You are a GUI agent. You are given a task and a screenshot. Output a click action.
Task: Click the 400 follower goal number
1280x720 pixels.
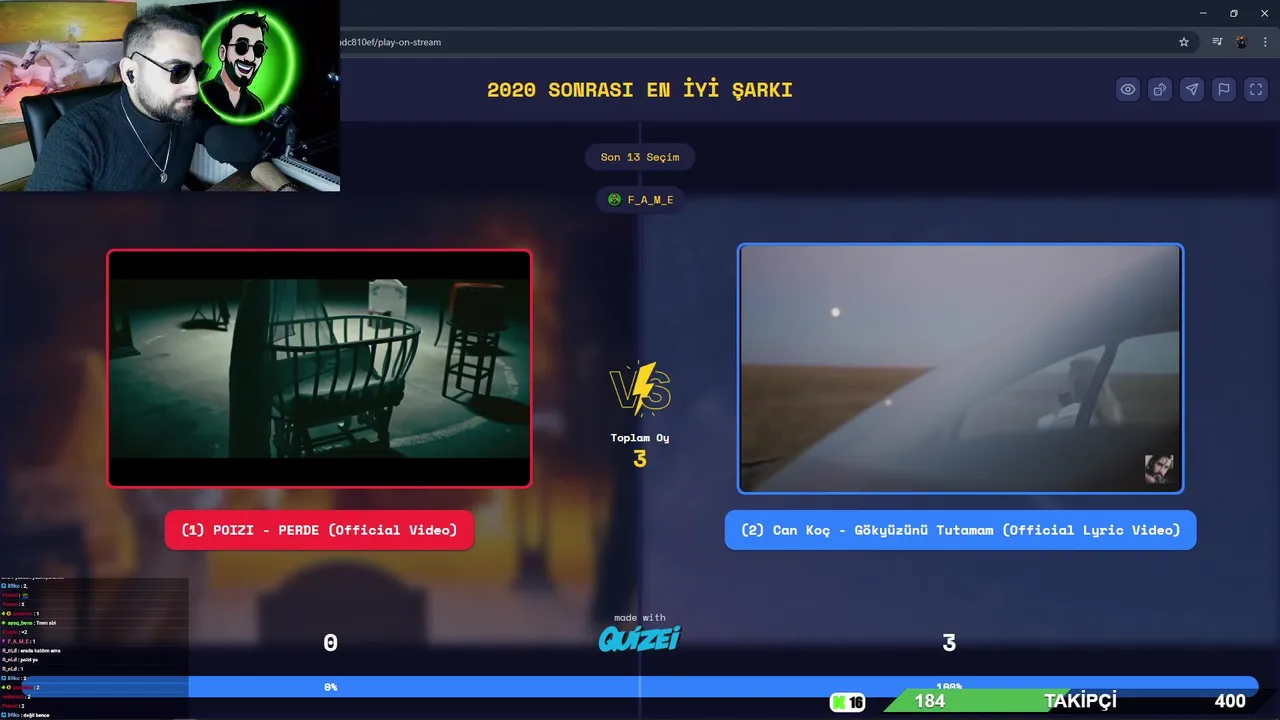[x=1230, y=701]
